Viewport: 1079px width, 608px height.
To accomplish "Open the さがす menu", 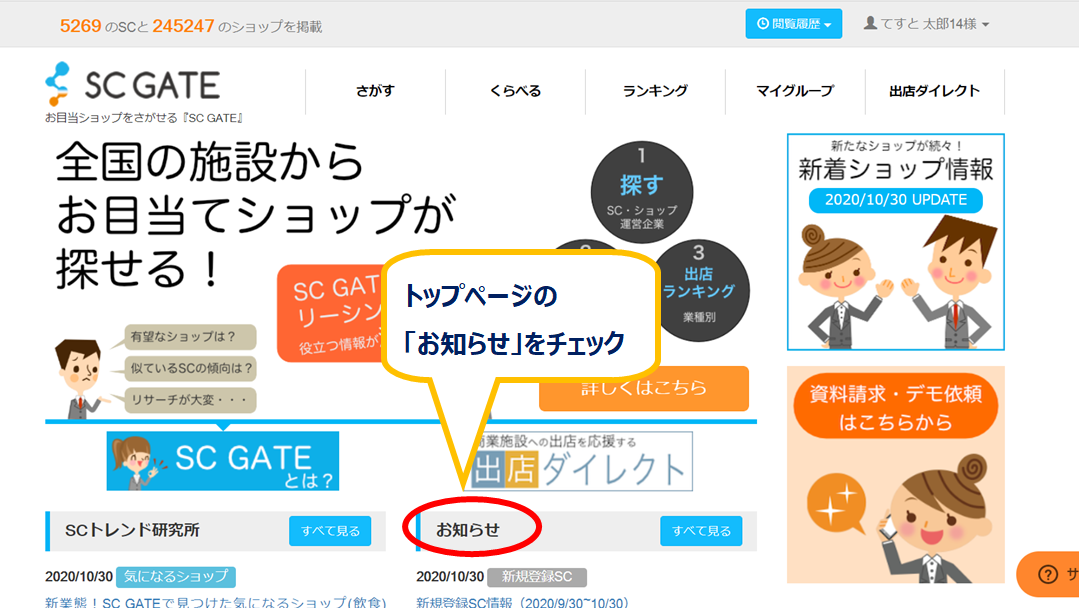I will click(375, 91).
